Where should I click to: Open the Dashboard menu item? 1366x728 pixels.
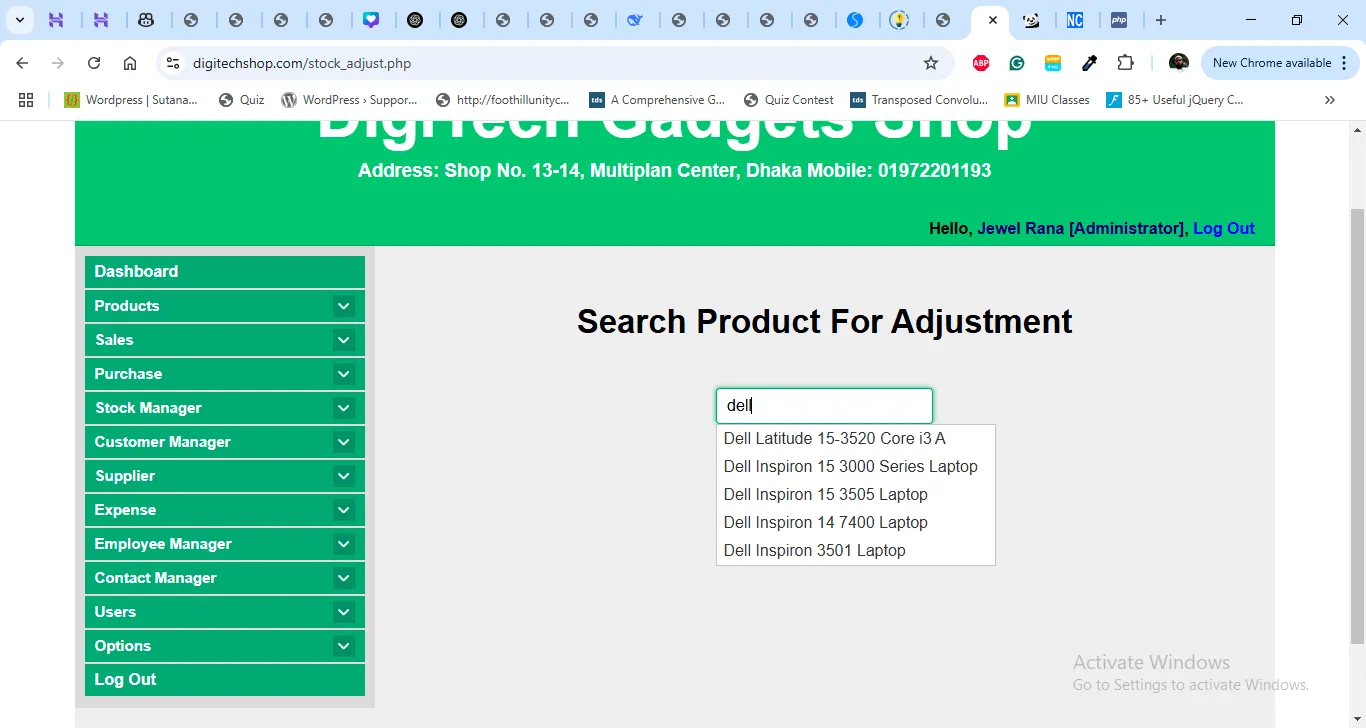click(136, 272)
